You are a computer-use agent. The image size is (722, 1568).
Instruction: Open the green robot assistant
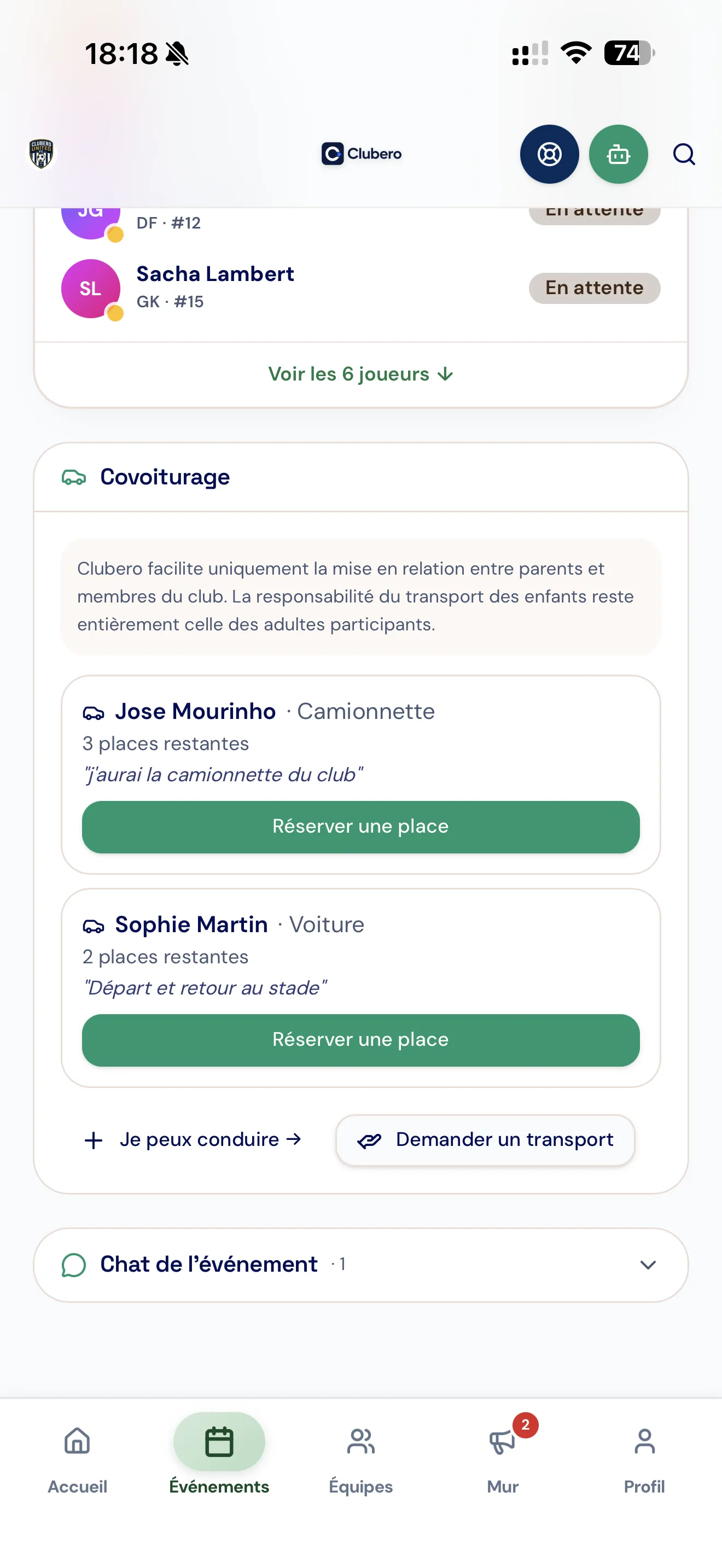618,154
